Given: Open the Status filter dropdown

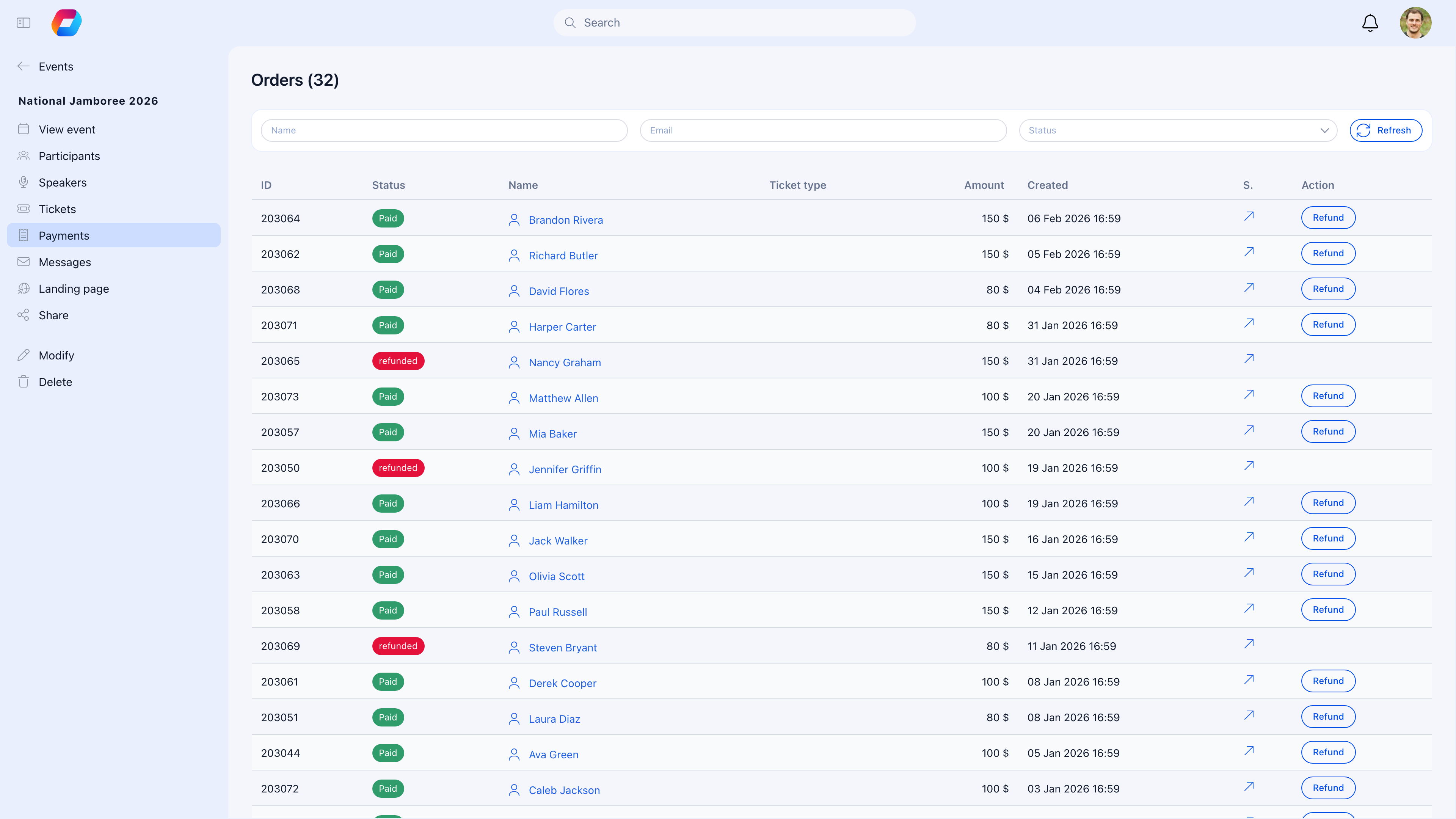Looking at the screenshot, I should point(1178,130).
